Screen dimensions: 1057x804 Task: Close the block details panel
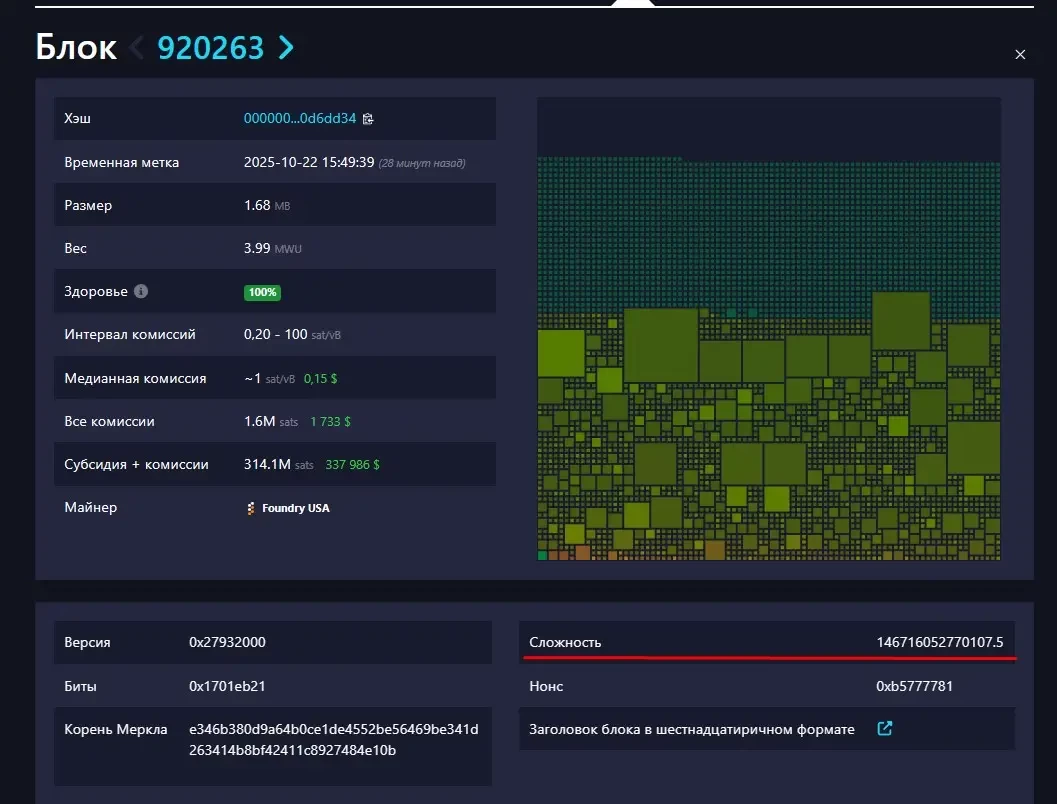(1020, 55)
